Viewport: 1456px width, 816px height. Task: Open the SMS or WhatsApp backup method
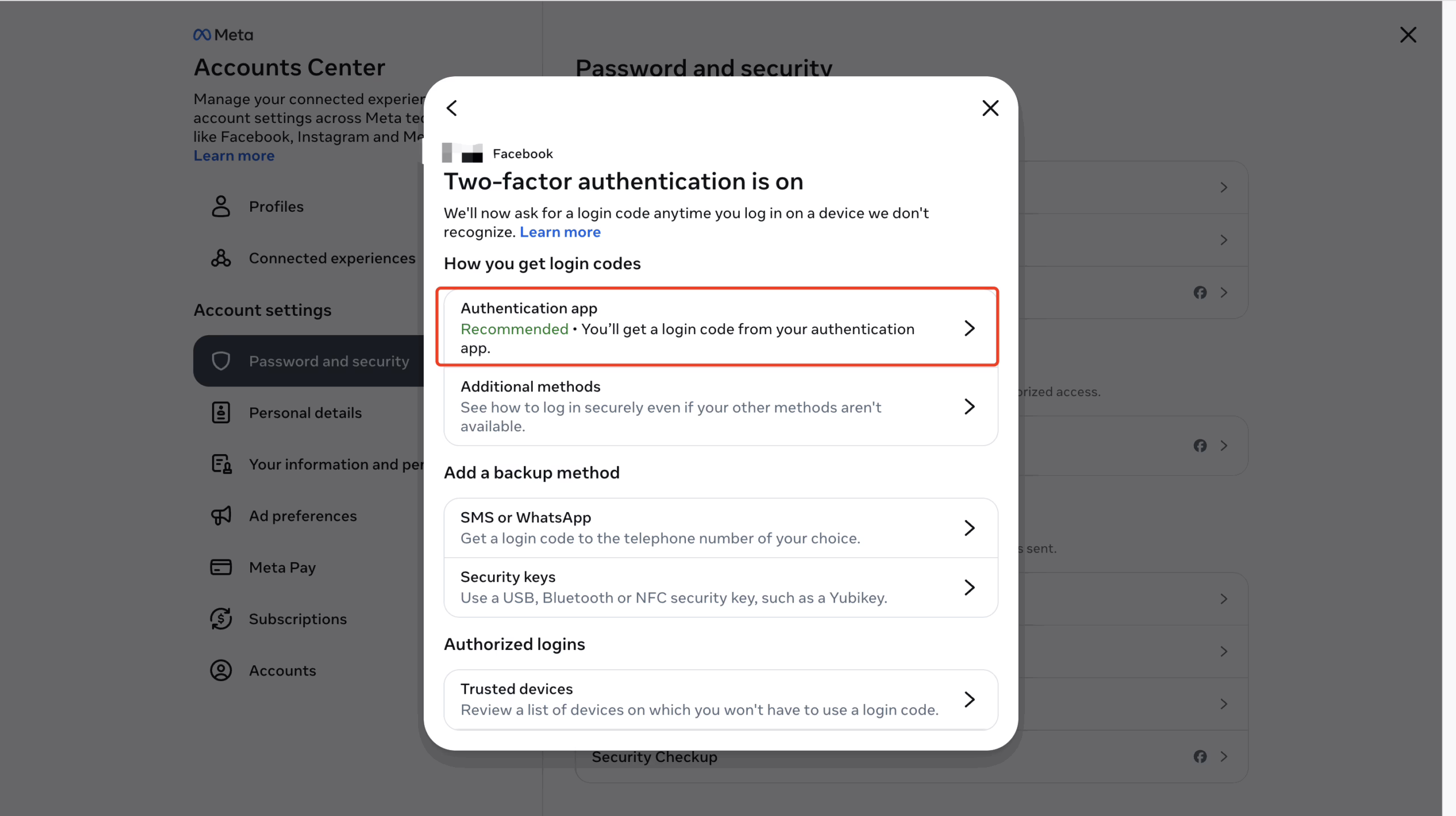(x=720, y=527)
